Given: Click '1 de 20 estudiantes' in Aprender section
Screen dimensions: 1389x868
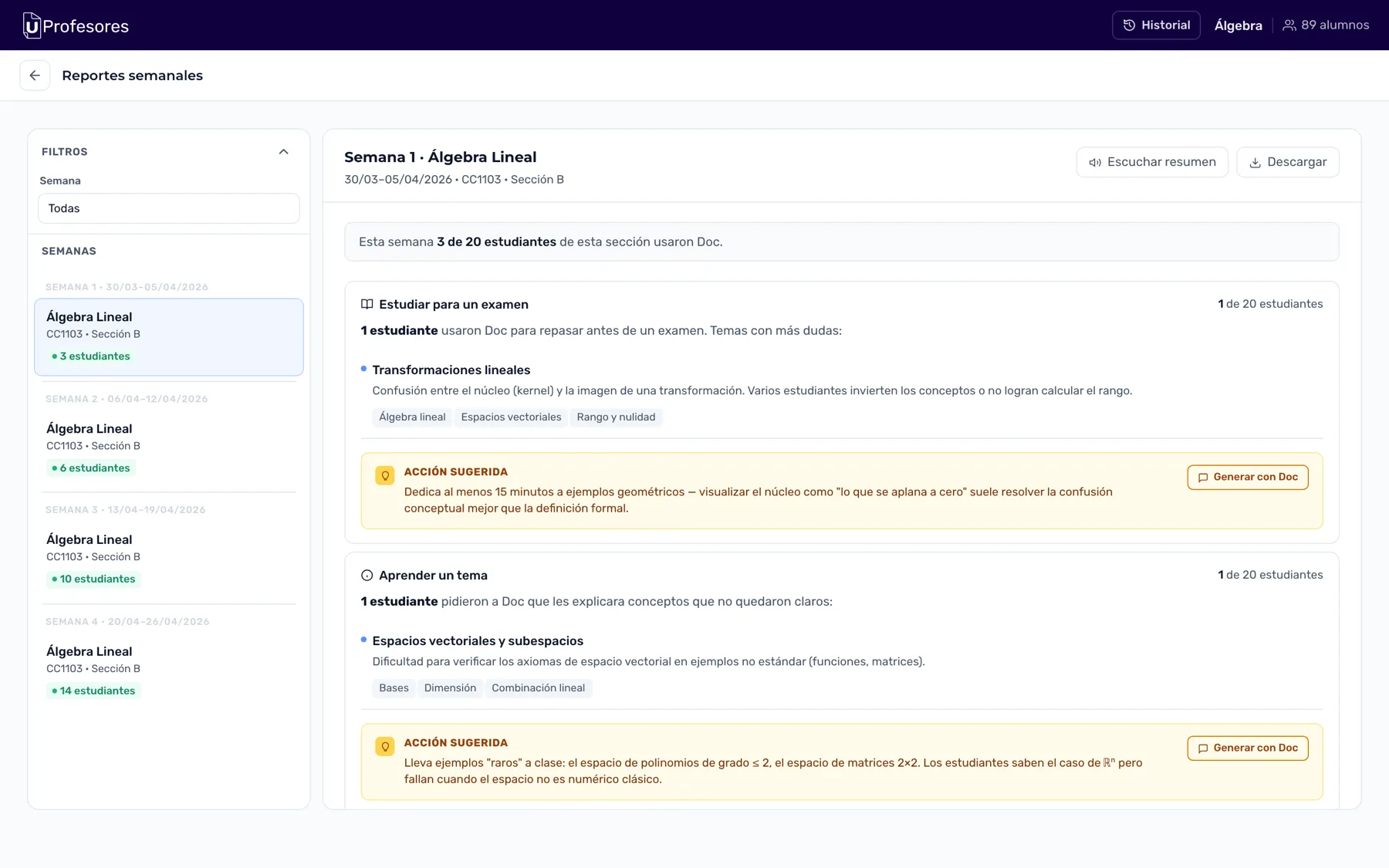Looking at the screenshot, I should point(1270,575).
